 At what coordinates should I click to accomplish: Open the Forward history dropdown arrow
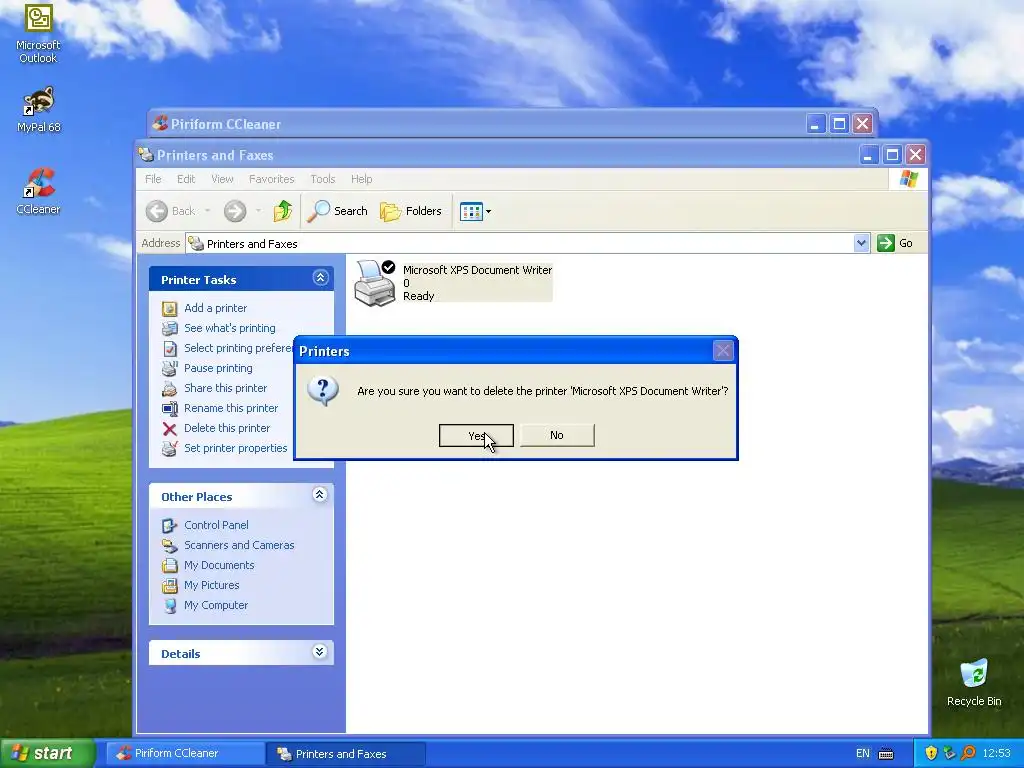coord(258,211)
